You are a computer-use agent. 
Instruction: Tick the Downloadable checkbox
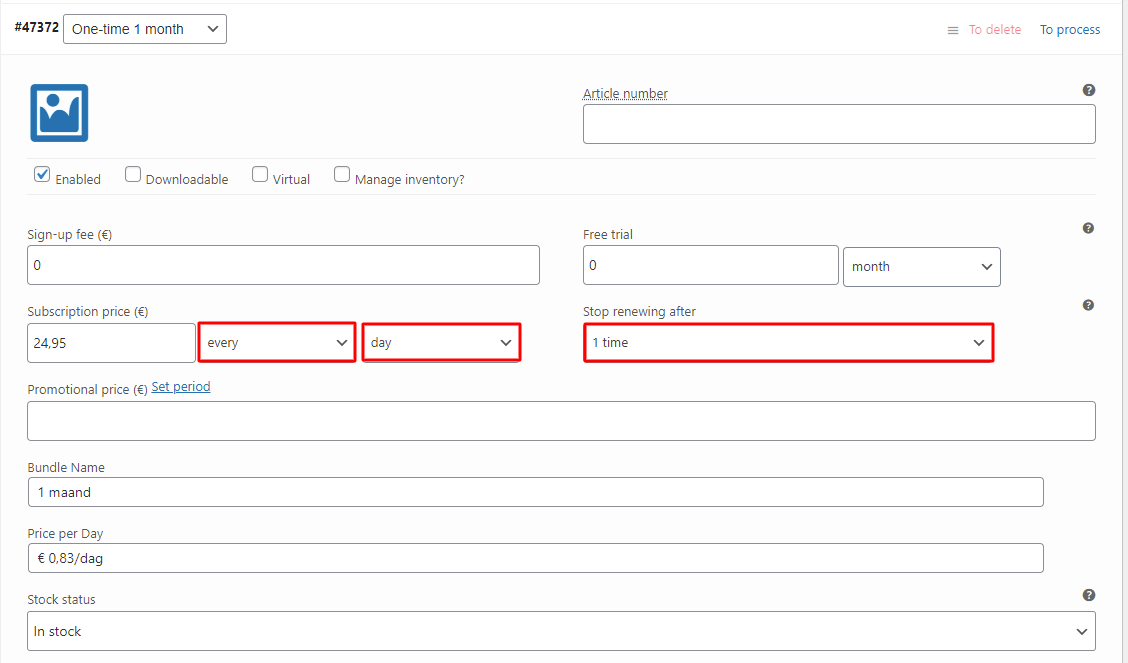point(133,174)
